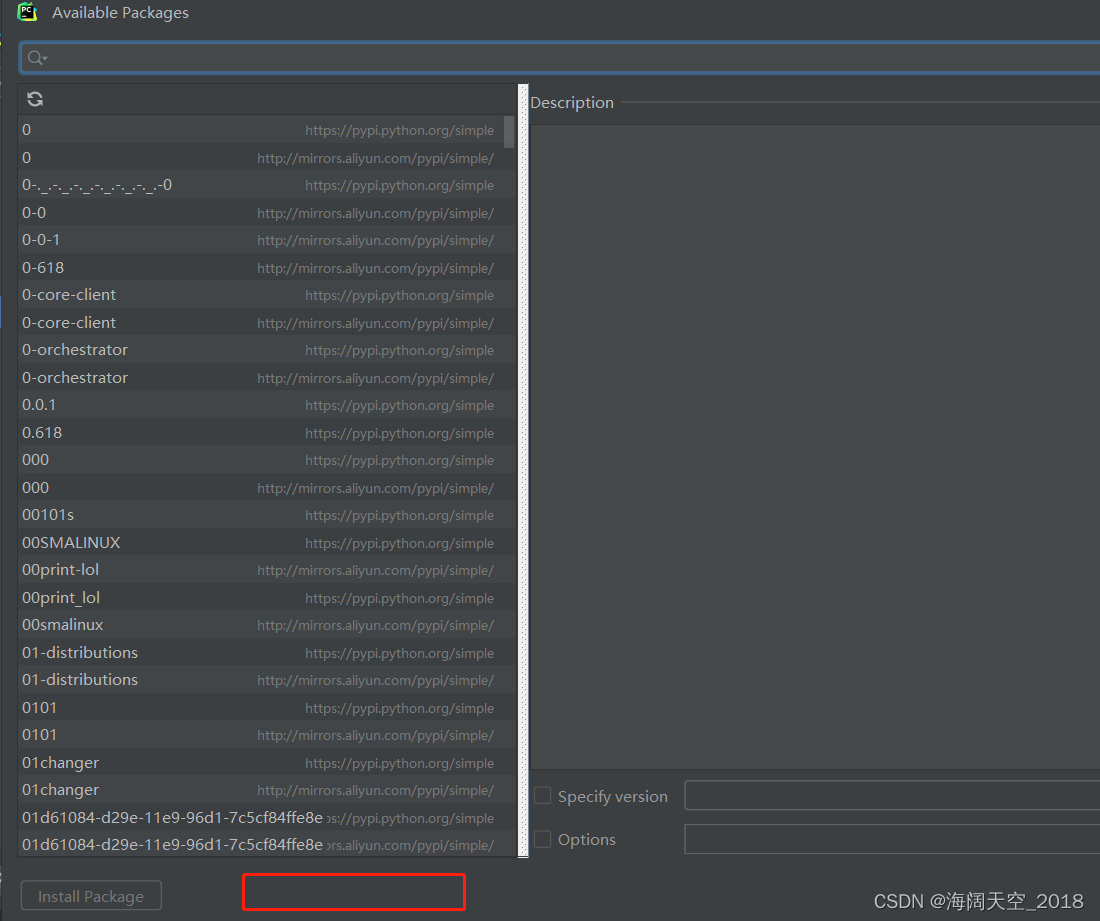Click the Specify version input field
The width and height of the screenshot is (1100, 921).
point(892,795)
